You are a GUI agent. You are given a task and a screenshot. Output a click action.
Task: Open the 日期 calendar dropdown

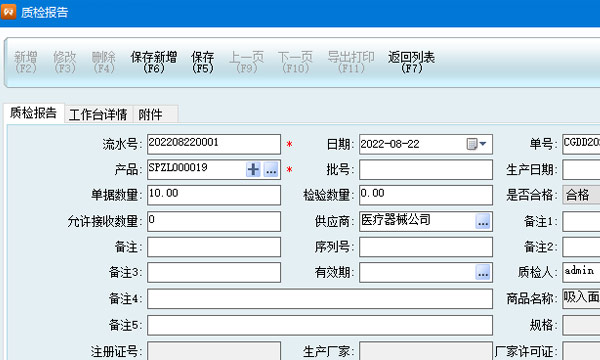pyautogui.click(x=476, y=144)
